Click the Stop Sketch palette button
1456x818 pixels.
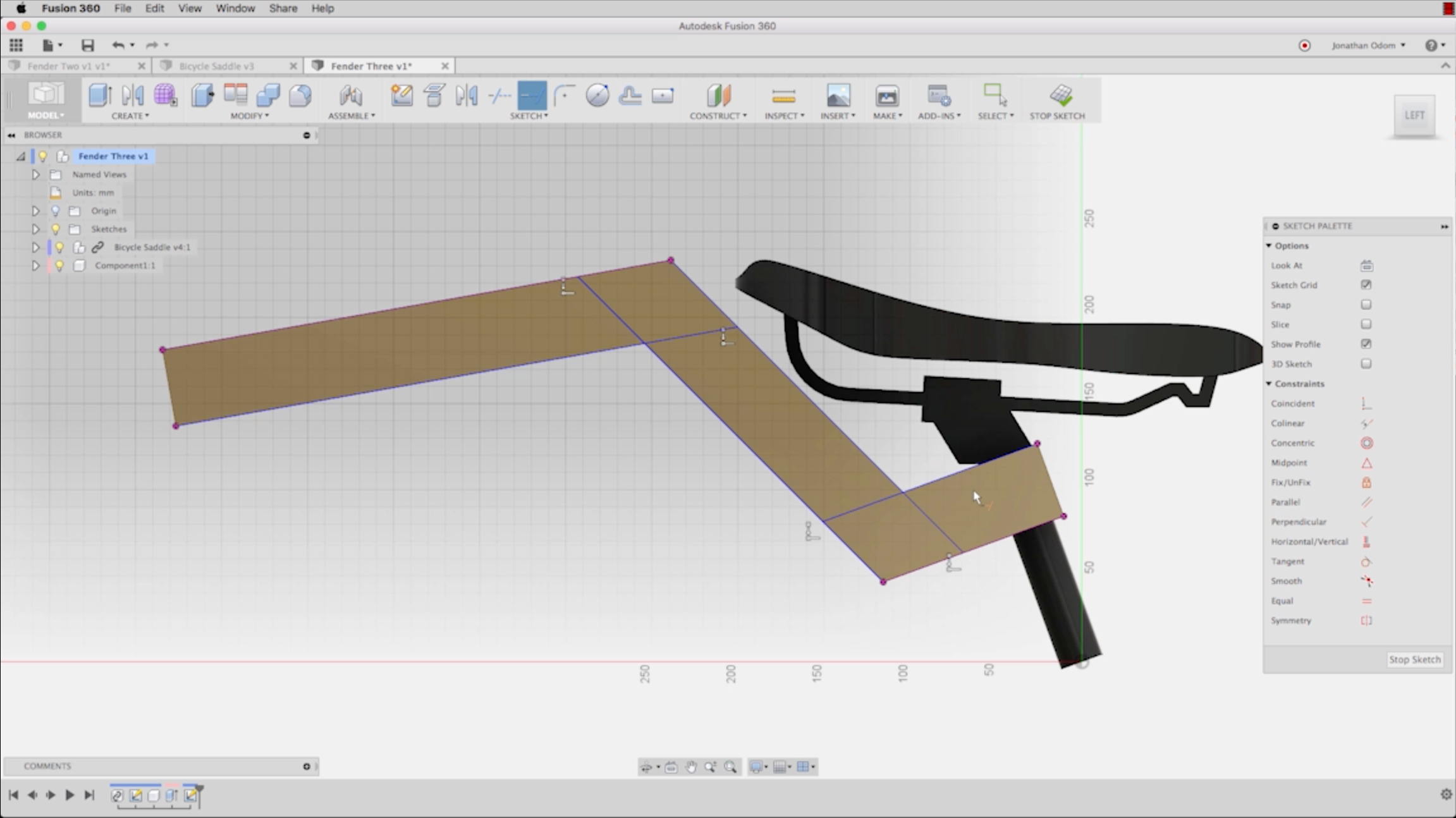click(1414, 659)
